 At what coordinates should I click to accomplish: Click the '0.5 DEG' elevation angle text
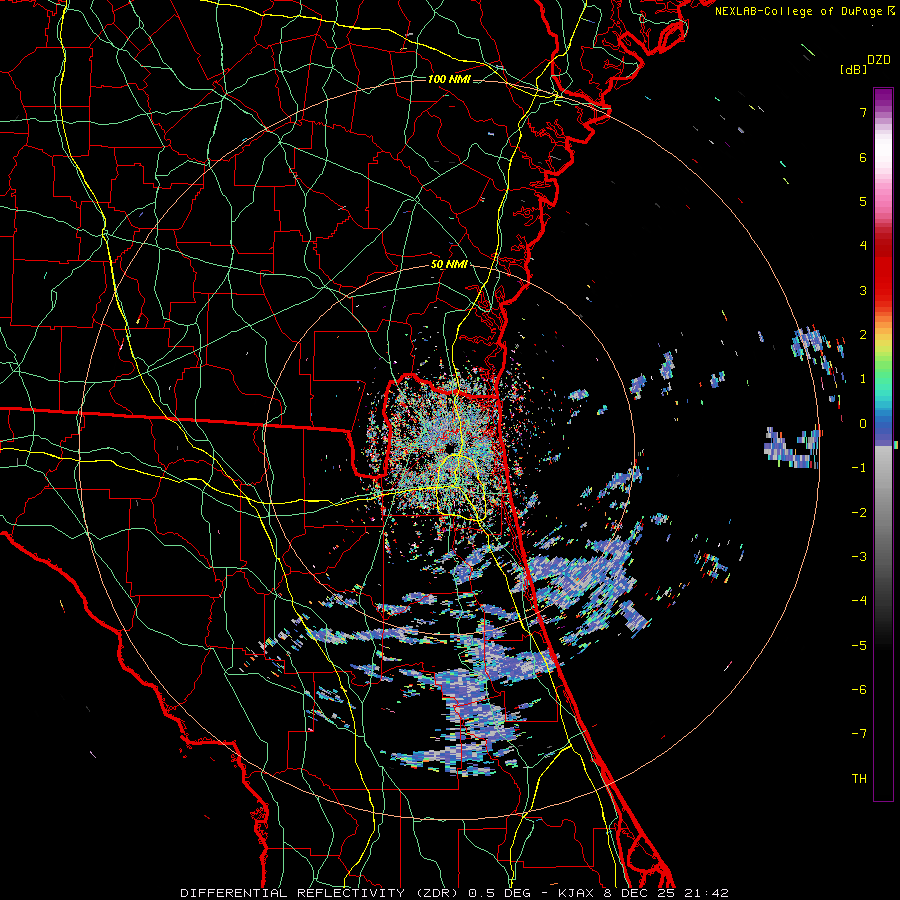pyautogui.click(x=499, y=893)
